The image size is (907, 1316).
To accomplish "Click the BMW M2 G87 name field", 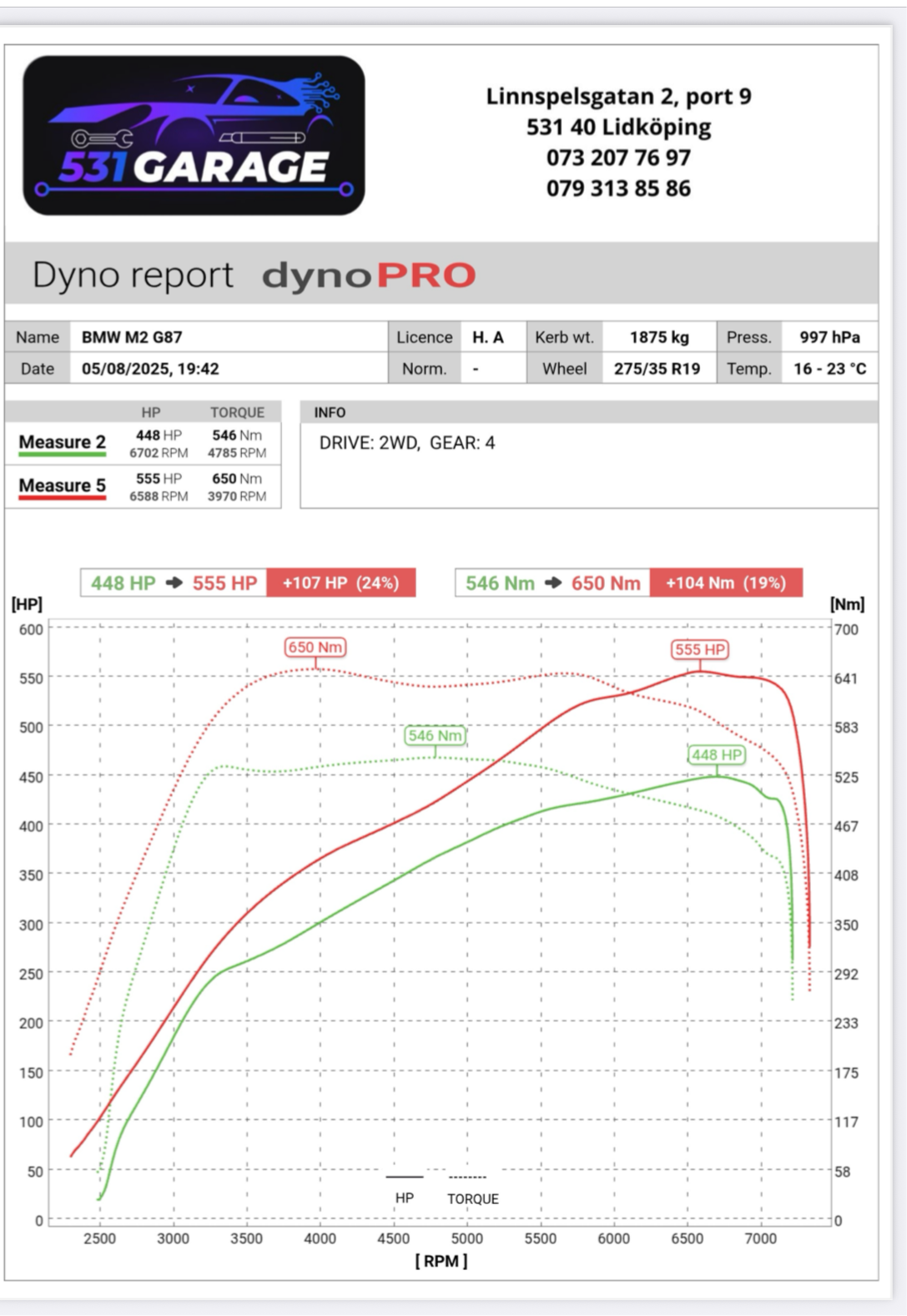I will [x=132, y=337].
